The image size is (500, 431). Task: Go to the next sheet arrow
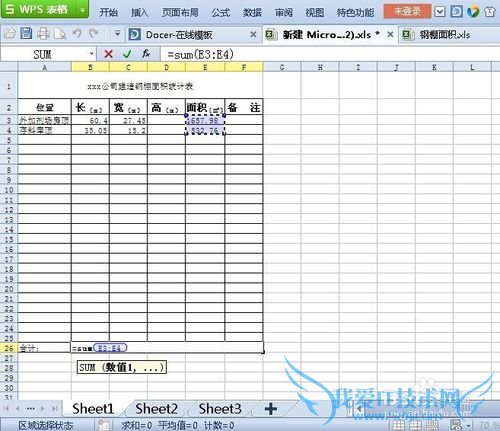(x=43, y=409)
